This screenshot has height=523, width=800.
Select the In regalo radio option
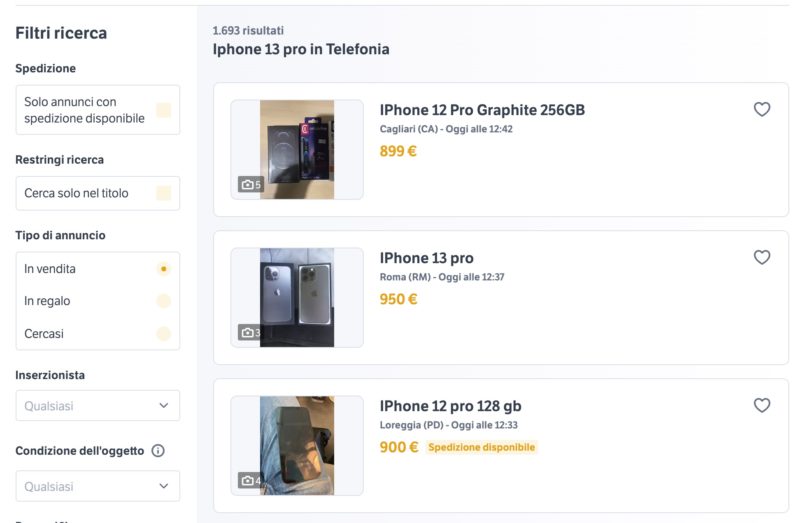pos(163,301)
